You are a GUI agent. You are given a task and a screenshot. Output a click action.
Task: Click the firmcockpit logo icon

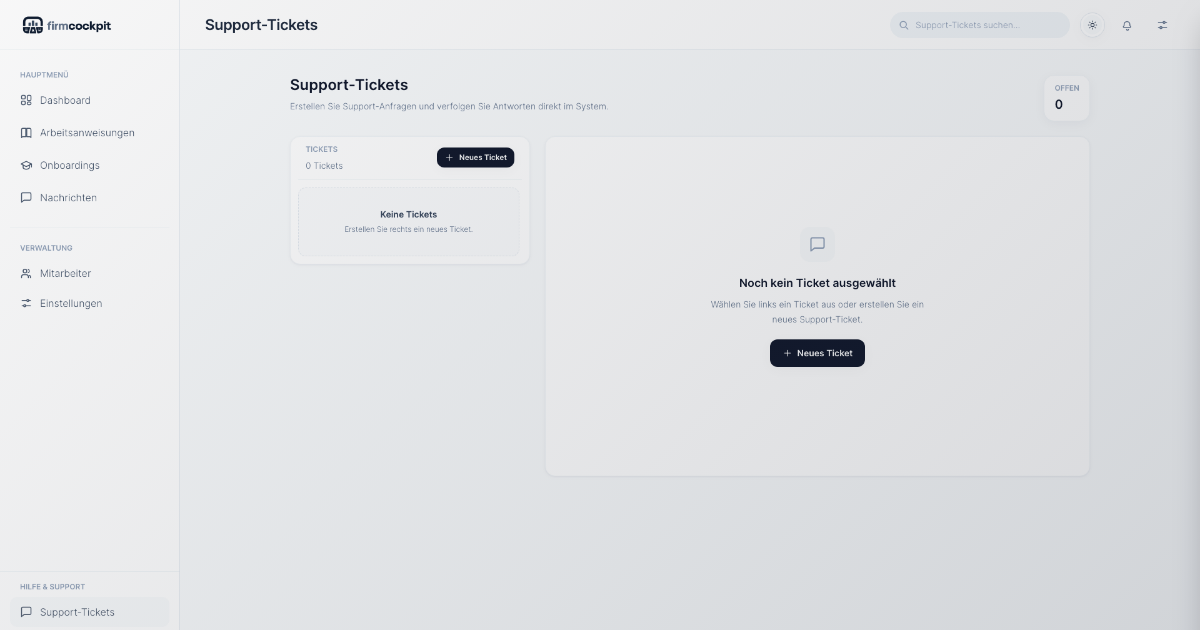coord(33,25)
